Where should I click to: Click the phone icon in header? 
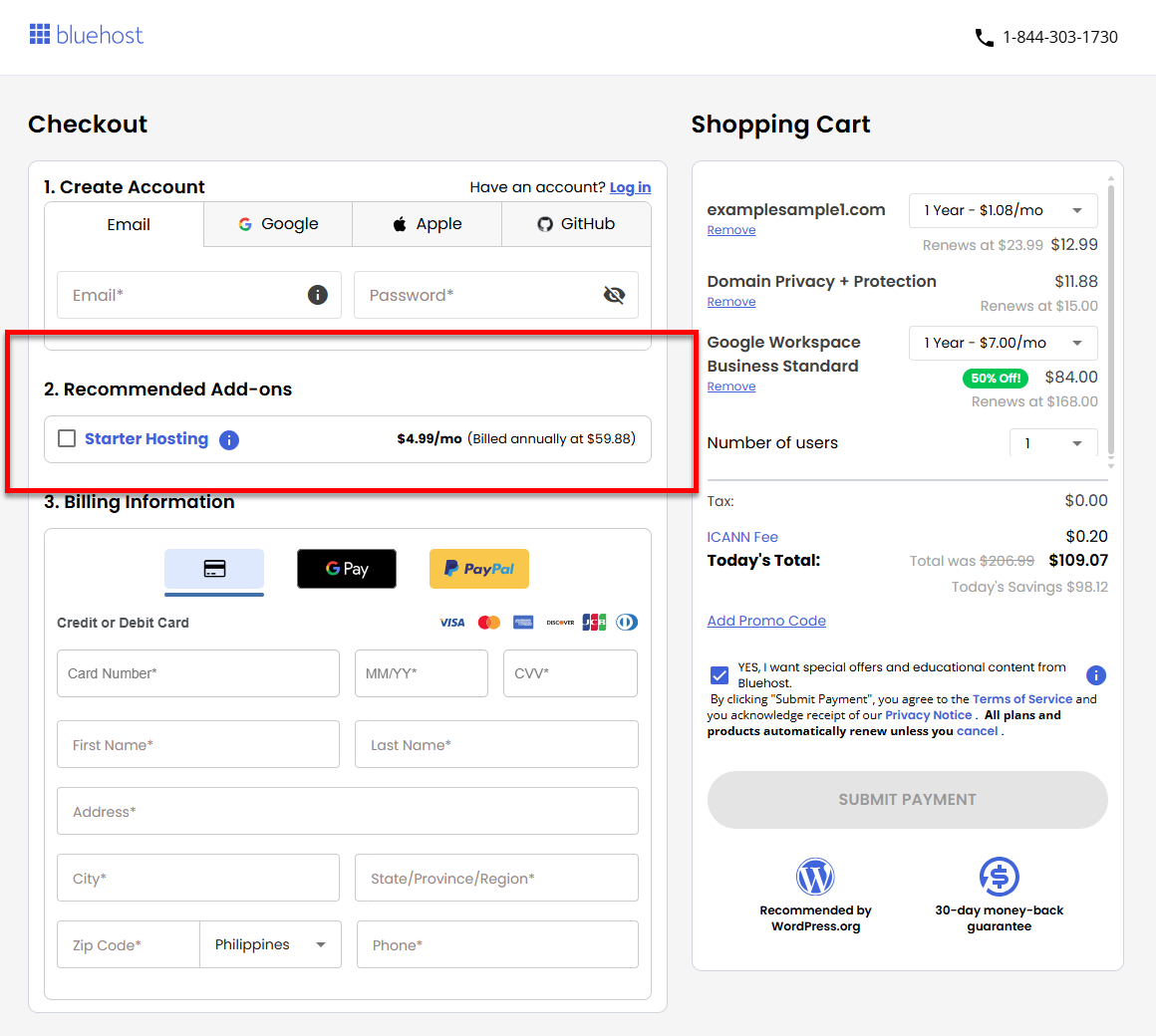pyautogui.click(x=985, y=38)
